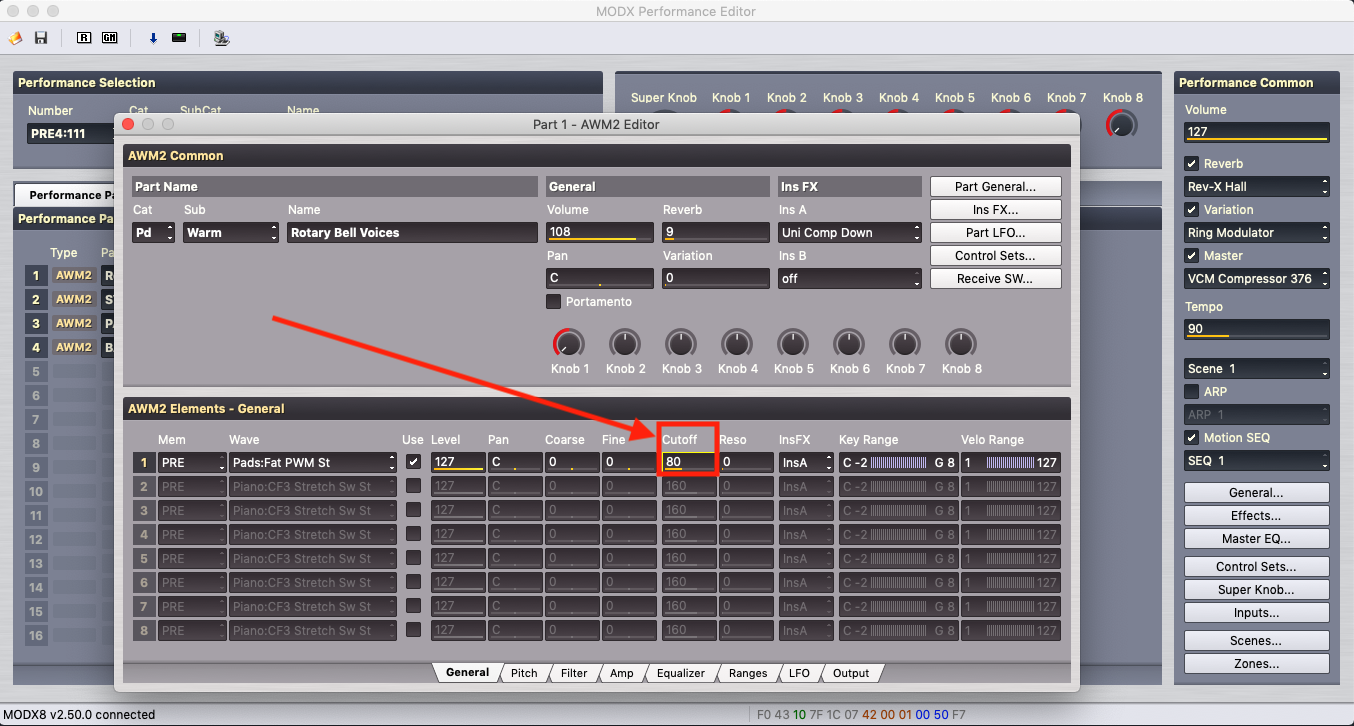The image size is (1354, 726).
Task: Switch to the Filter tab
Action: click(574, 673)
